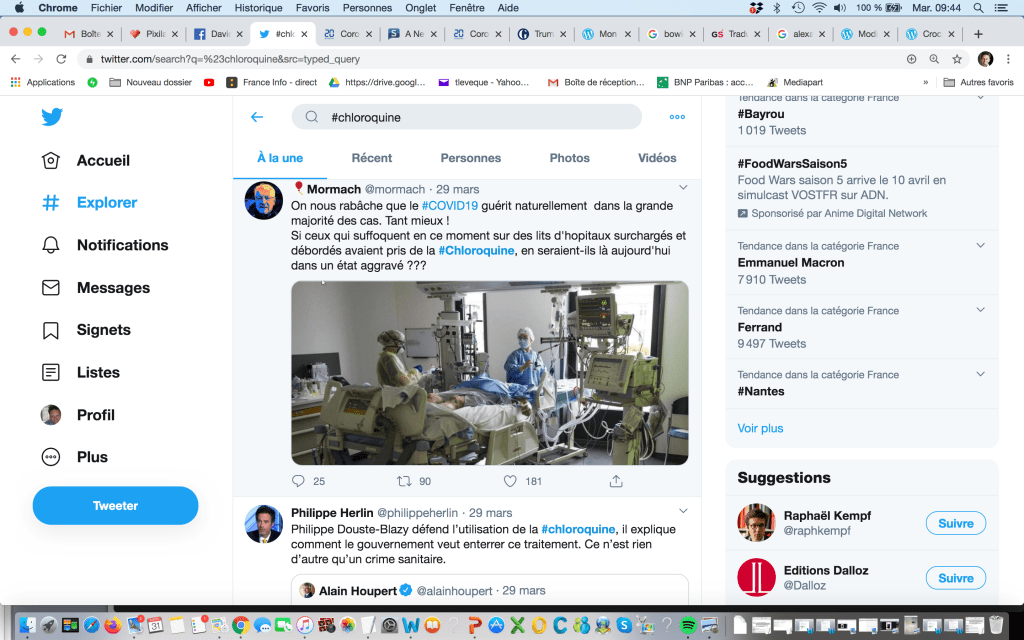Image resolution: width=1024 pixels, height=640 pixels.
Task: Open options chevron for Ferrand trend
Action: click(x=980, y=310)
